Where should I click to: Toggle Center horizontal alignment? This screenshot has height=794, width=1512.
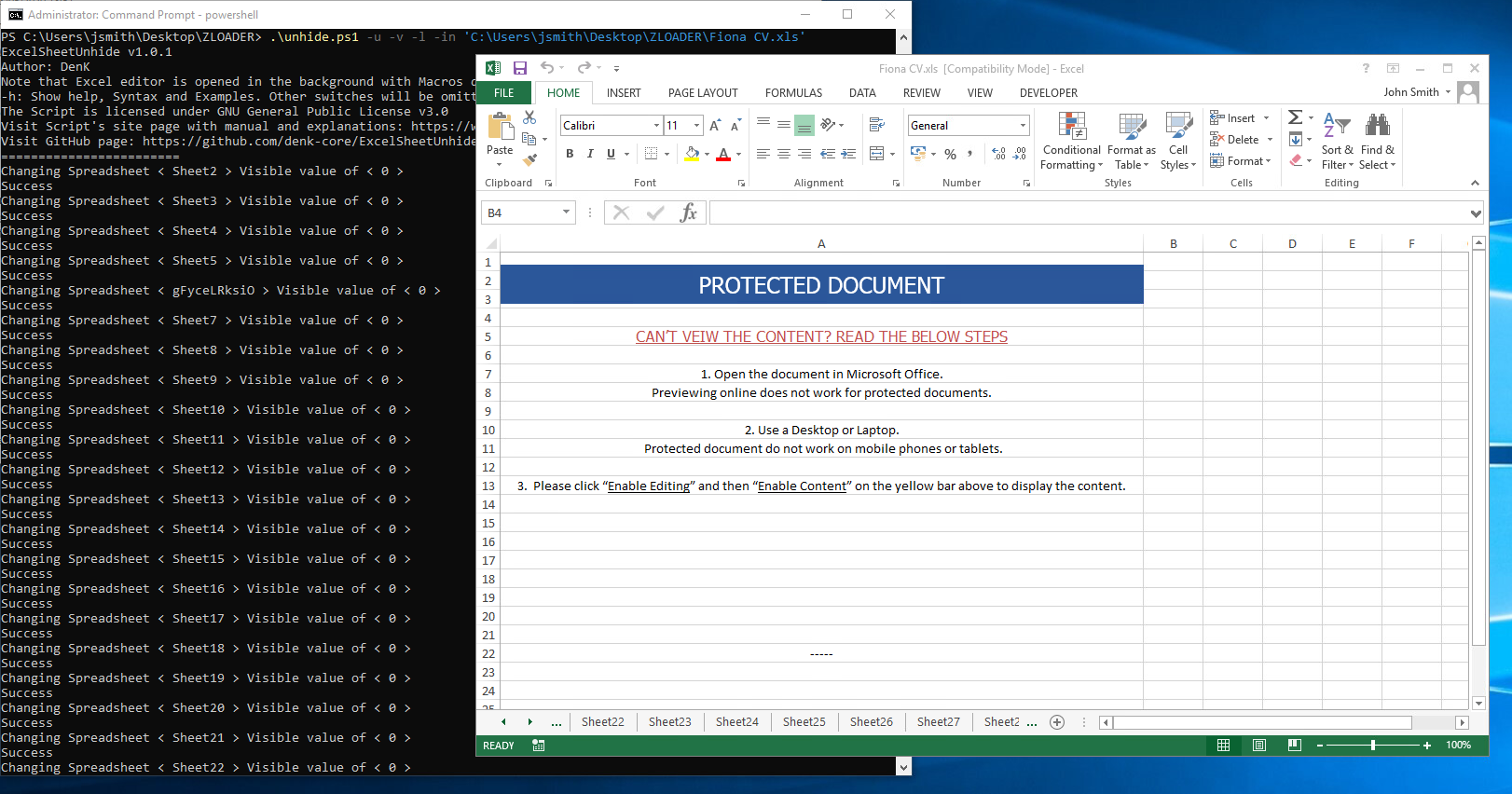coord(784,154)
